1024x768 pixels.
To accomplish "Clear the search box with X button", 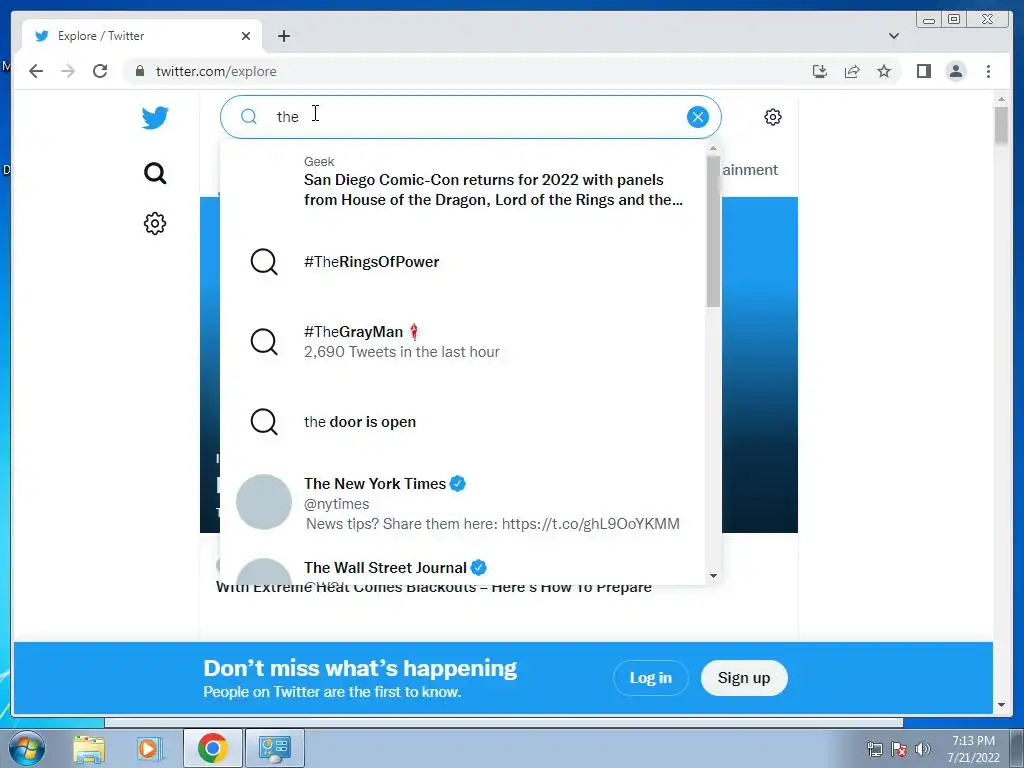I will coord(697,117).
